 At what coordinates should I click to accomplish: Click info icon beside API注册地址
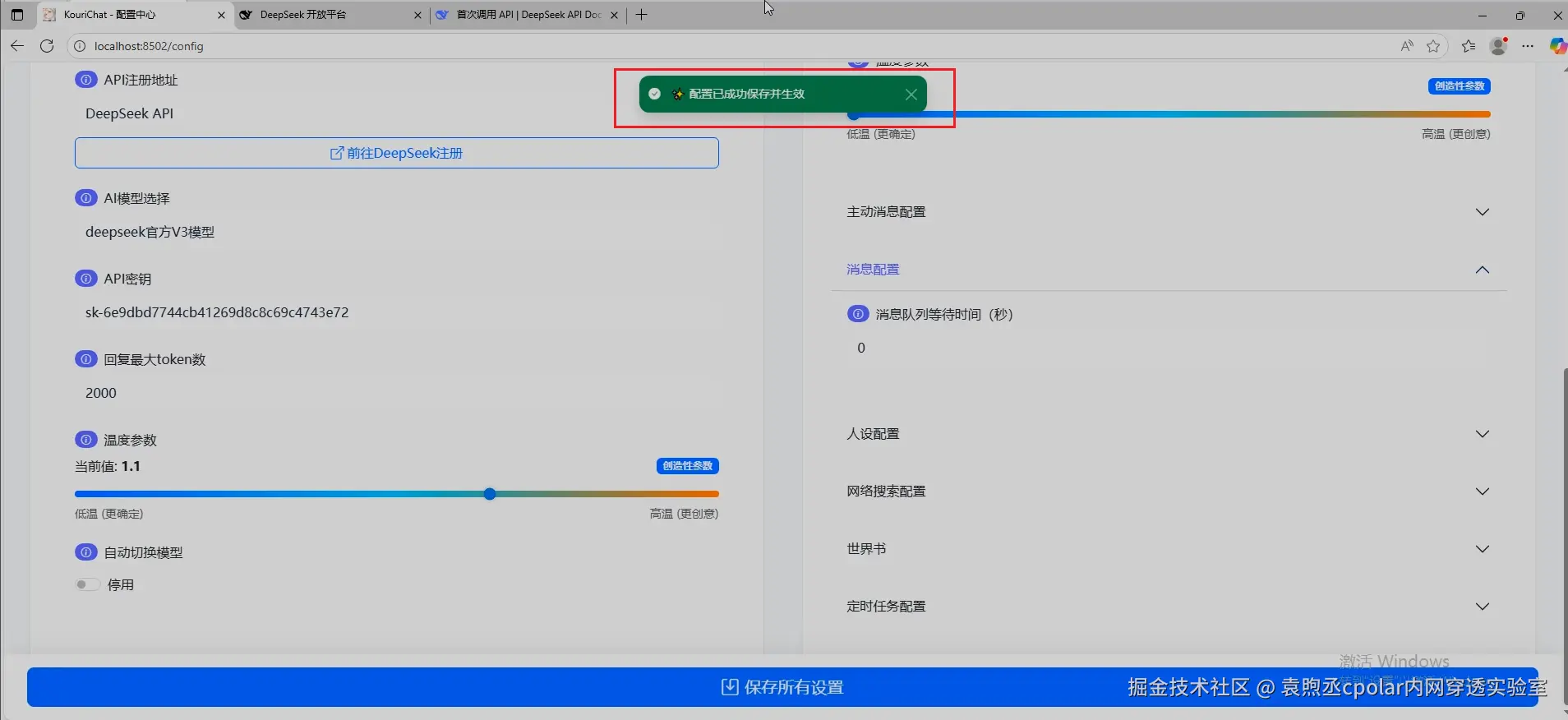pyautogui.click(x=85, y=80)
